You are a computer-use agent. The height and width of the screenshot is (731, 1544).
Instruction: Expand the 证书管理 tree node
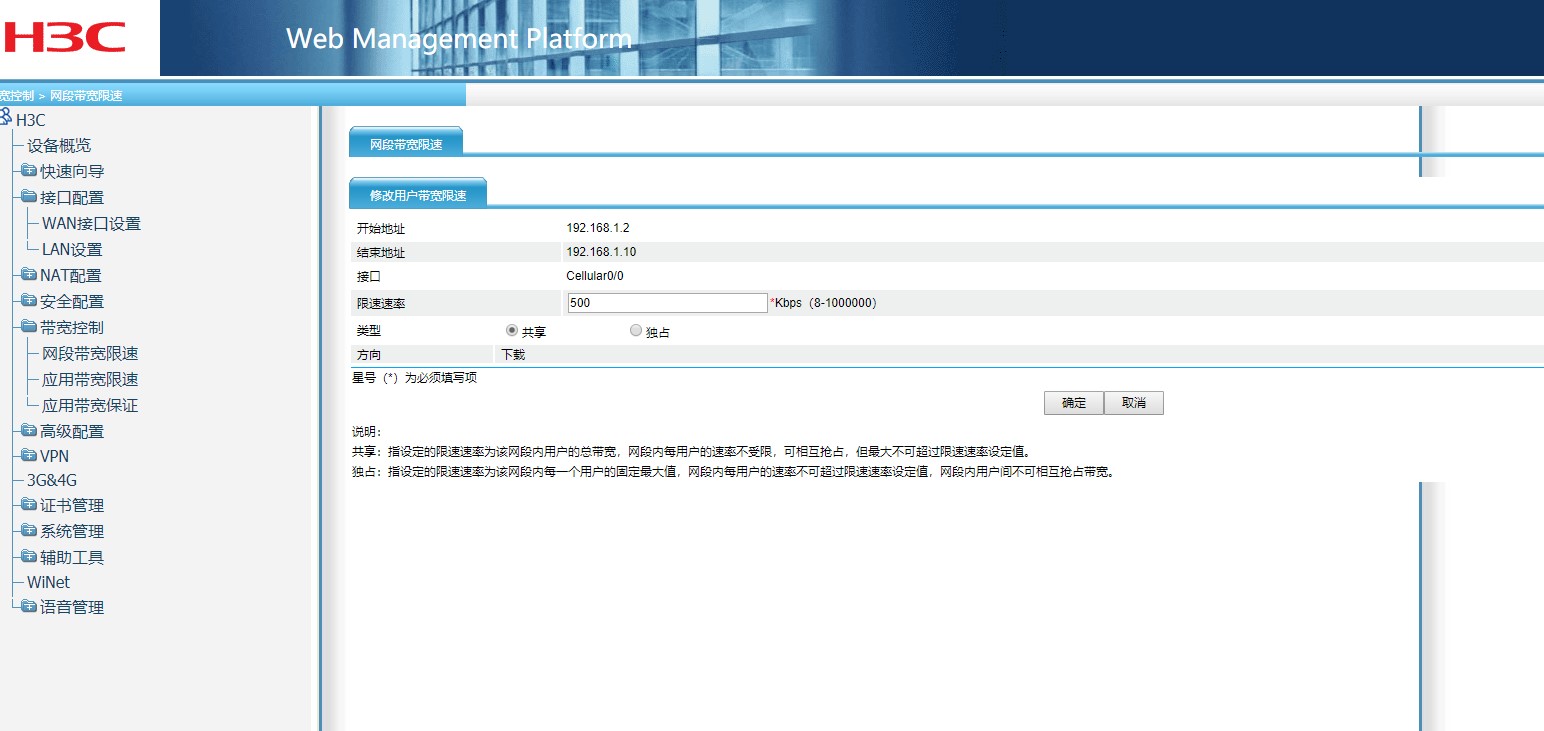point(29,505)
